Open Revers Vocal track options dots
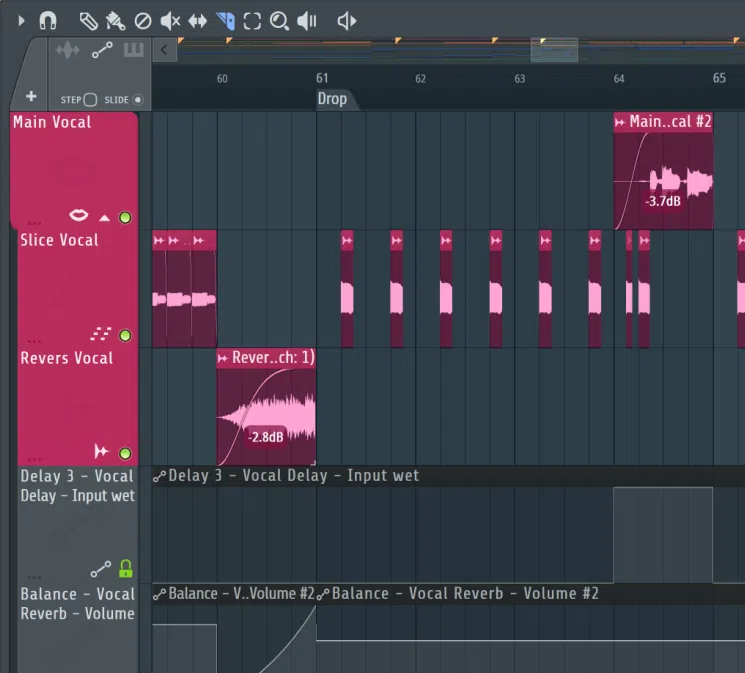The image size is (745, 673). pos(34,459)
